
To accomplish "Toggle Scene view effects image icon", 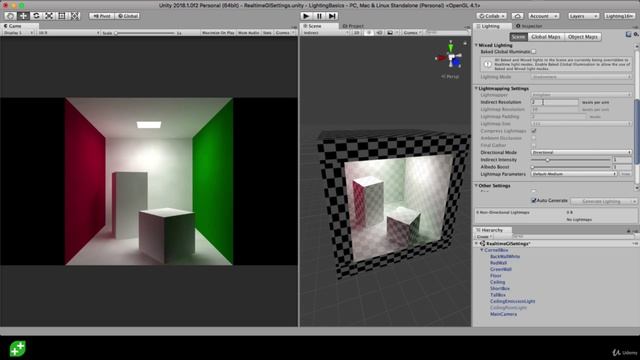I will (391, 33).
